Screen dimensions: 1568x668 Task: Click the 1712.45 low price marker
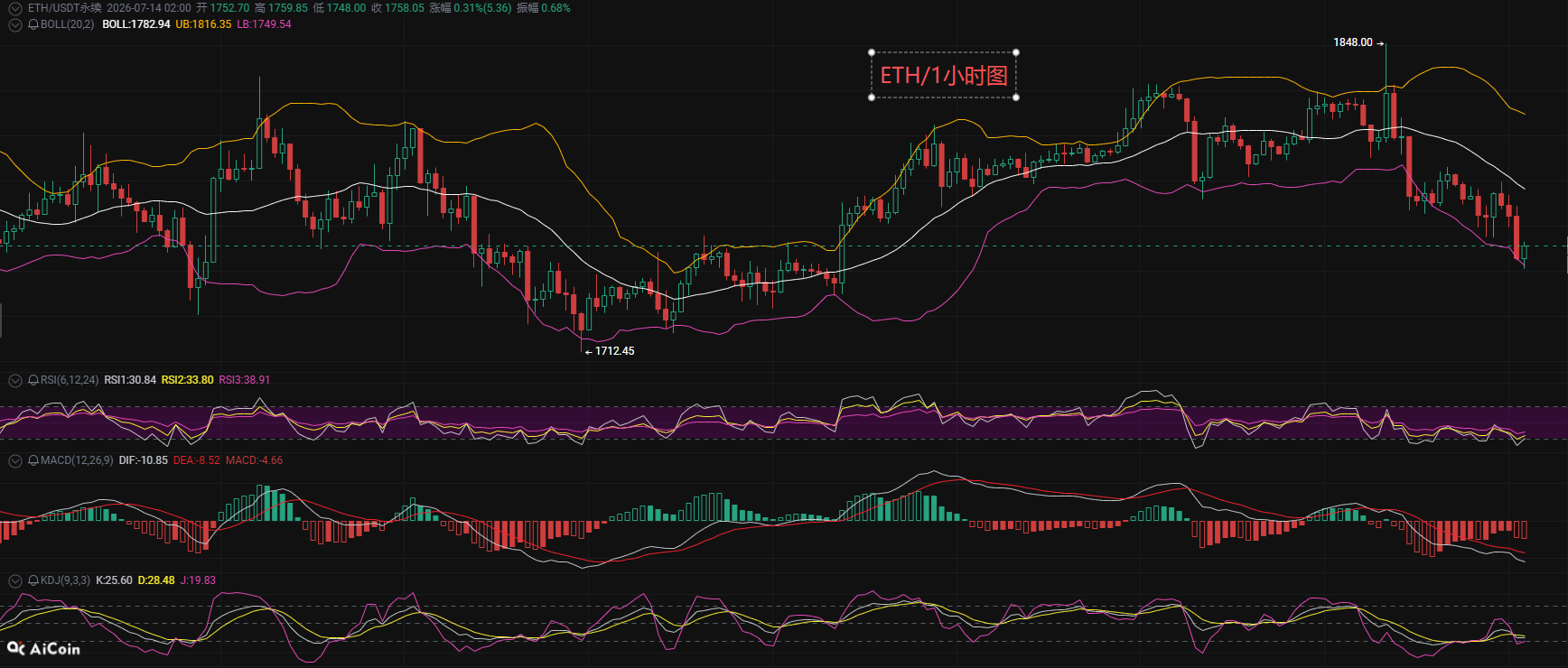(614, 351)
